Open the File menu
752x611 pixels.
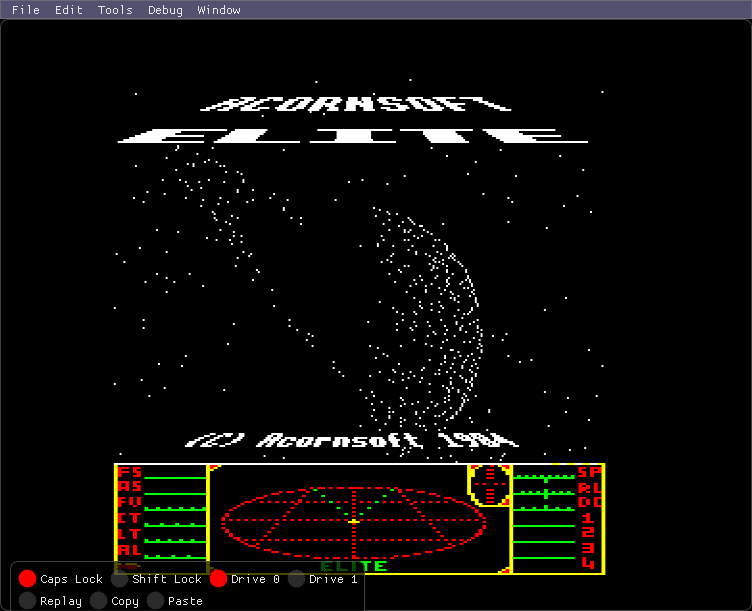[x=26, y=10]
